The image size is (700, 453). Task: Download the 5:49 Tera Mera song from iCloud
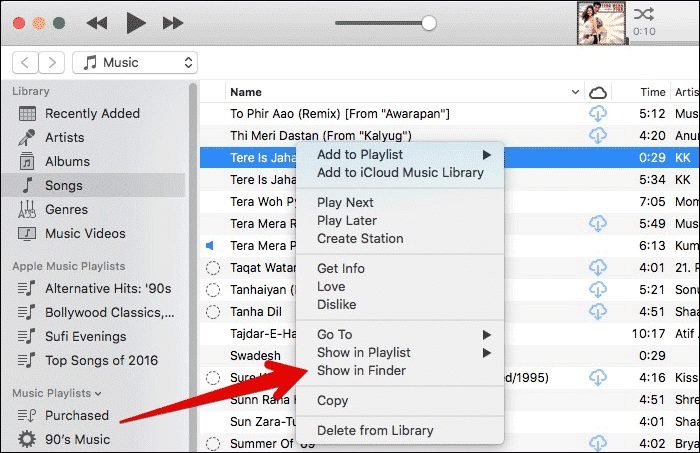pos(598,223)
